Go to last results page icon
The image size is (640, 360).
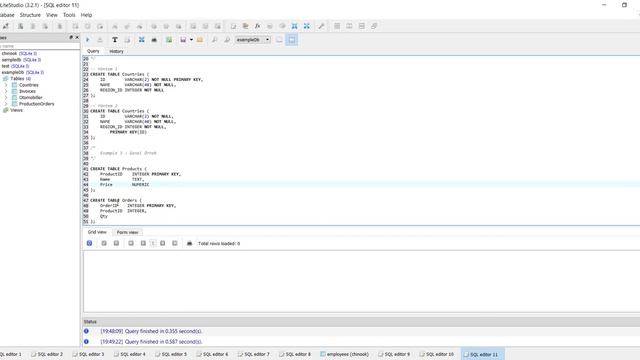click(x=175, y=243)
